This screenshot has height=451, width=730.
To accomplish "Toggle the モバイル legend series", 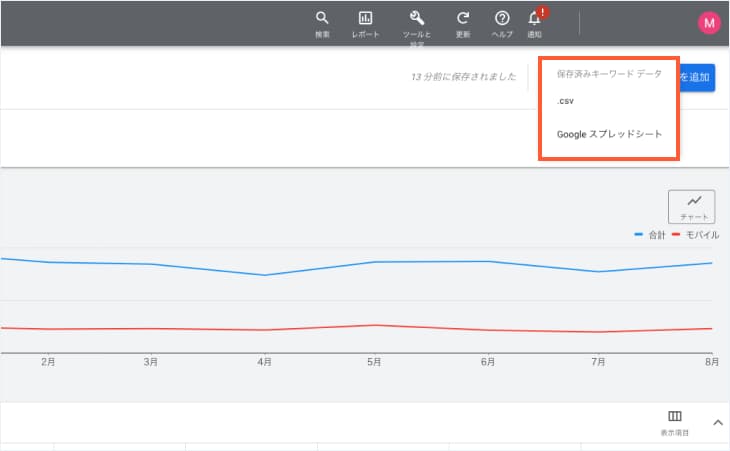I will tap(695, 235).
